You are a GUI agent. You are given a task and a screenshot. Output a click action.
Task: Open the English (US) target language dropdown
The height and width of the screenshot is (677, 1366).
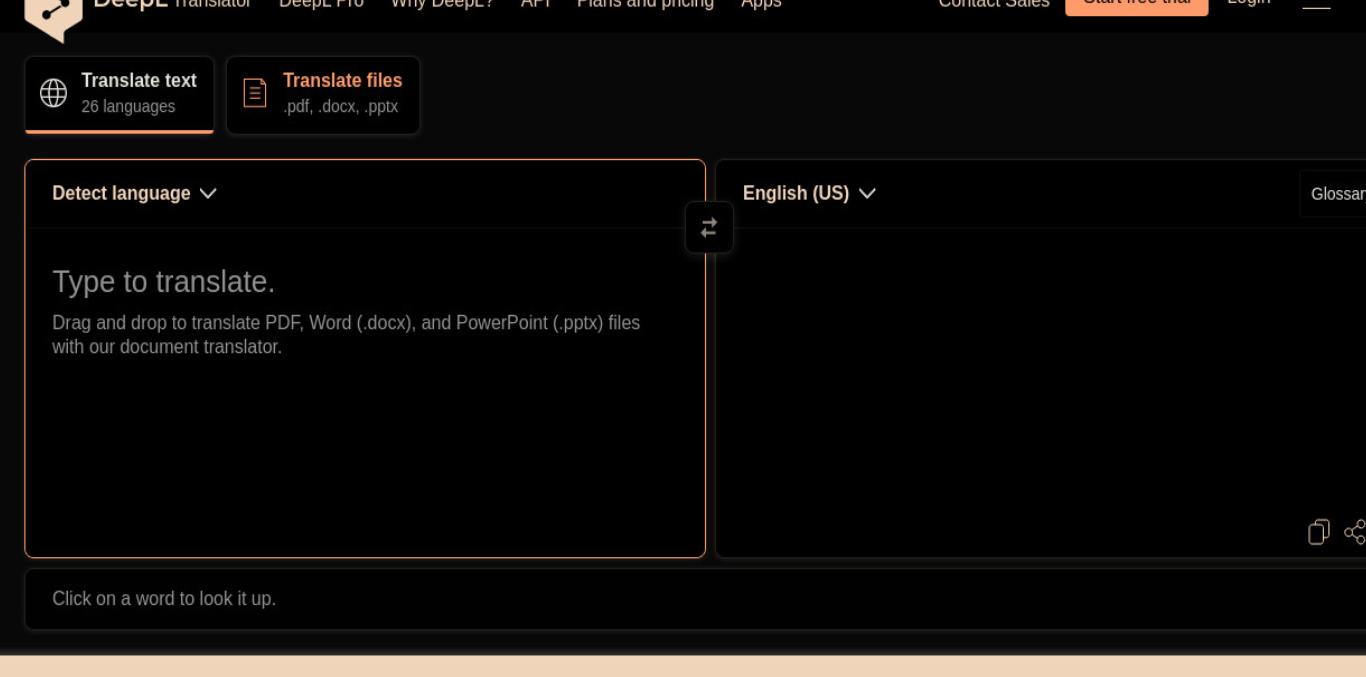809,193
